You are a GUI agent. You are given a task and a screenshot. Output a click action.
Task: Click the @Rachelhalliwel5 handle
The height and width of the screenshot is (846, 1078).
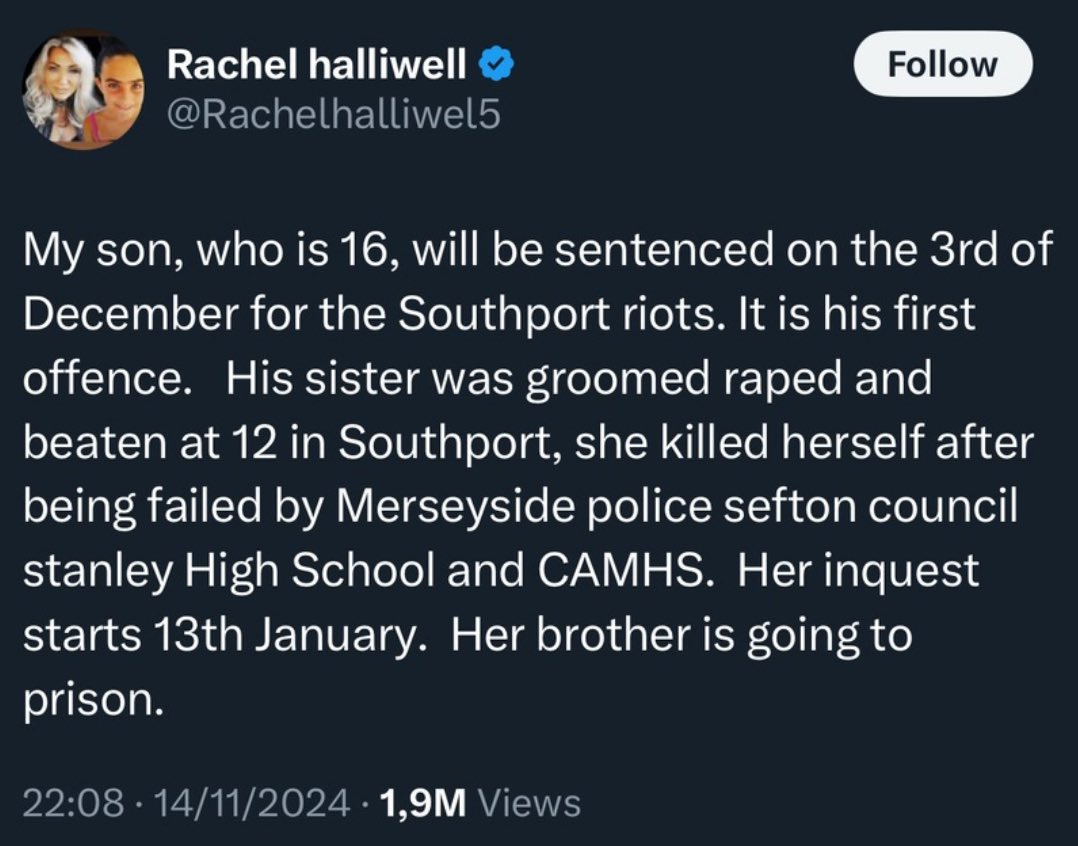click(333, 117)
